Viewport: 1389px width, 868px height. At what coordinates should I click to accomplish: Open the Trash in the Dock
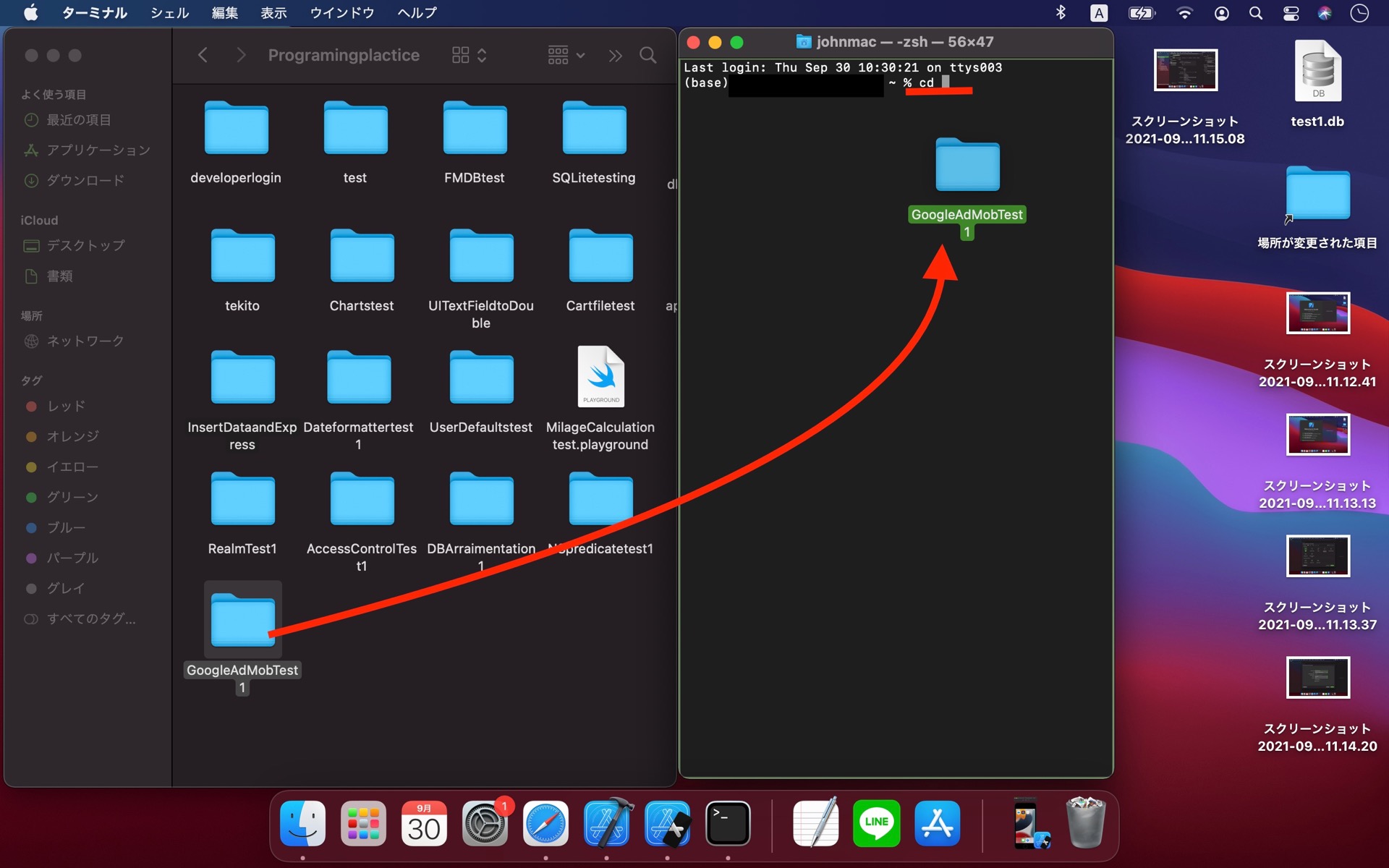click(1085, 823)
